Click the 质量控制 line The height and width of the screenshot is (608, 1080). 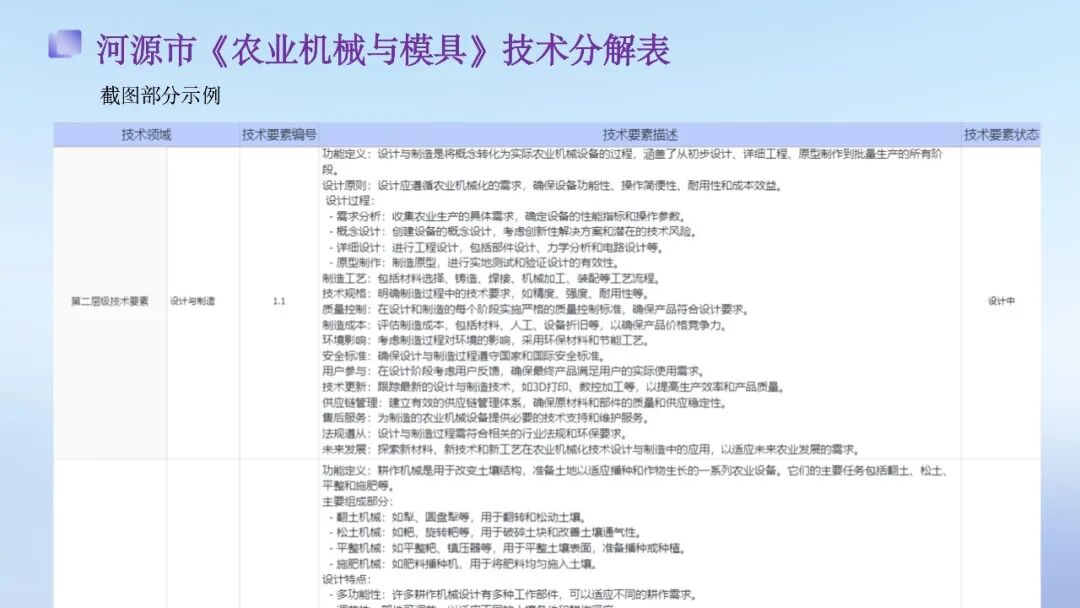pyautogui.click(x=536, y=309)
